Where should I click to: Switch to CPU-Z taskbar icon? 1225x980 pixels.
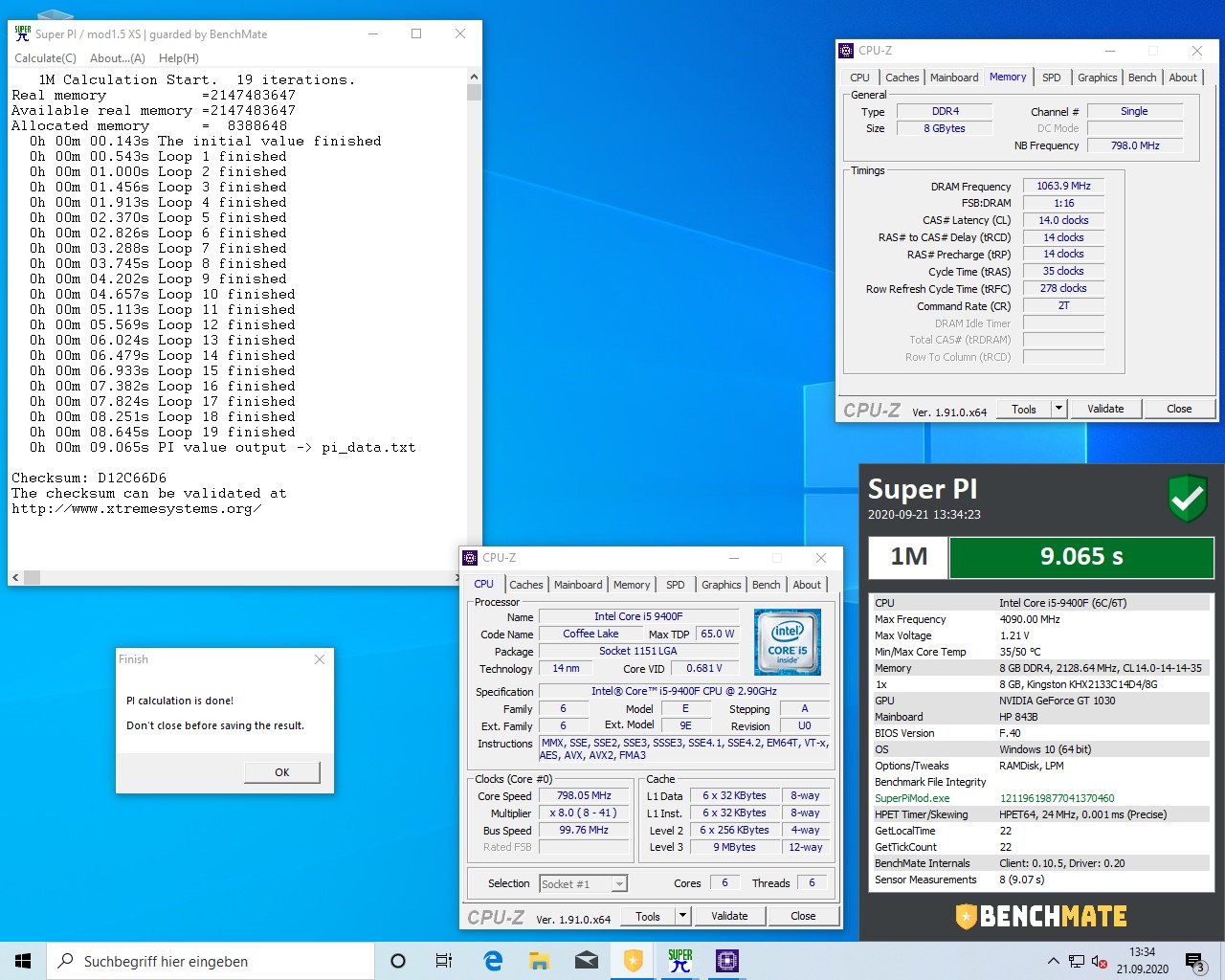point(726,961)
